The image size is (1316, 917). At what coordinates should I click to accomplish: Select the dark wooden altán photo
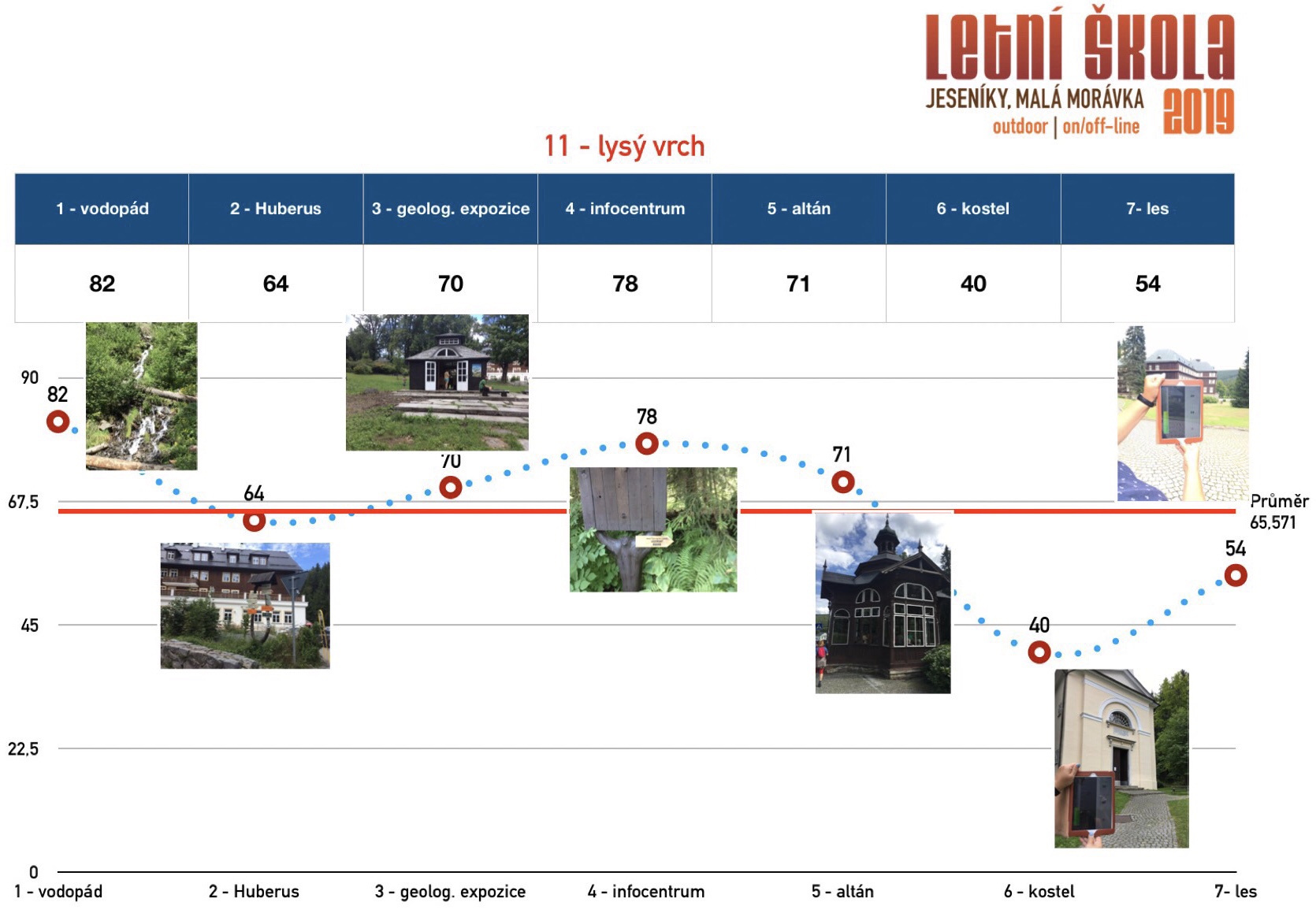[x=883, y=603]
